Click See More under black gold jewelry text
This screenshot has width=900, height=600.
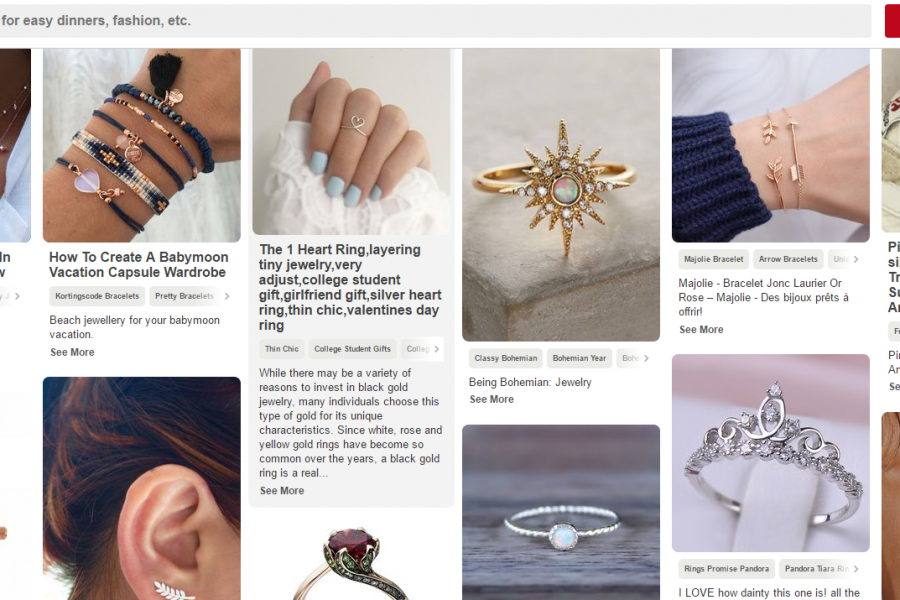click(x=282, y=491)
